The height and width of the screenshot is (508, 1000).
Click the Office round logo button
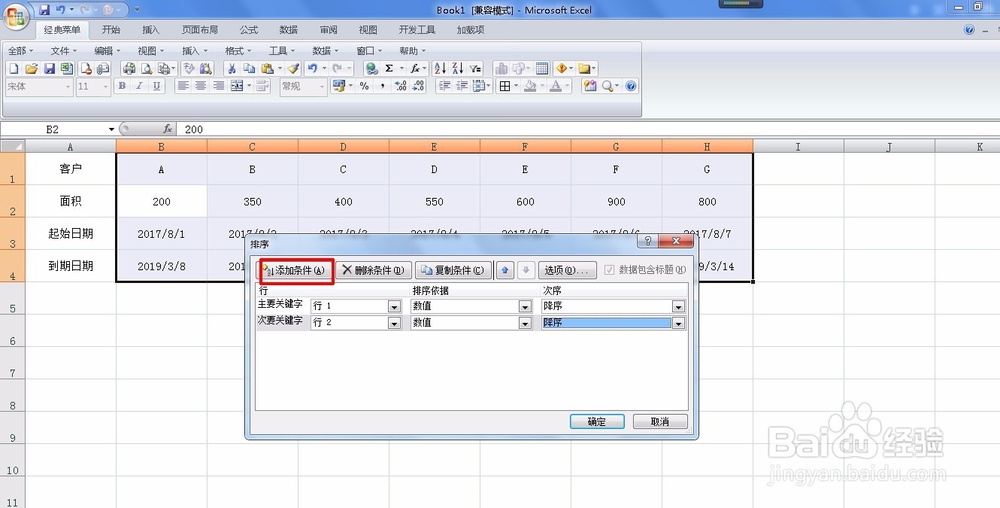[x=15, y=15]
